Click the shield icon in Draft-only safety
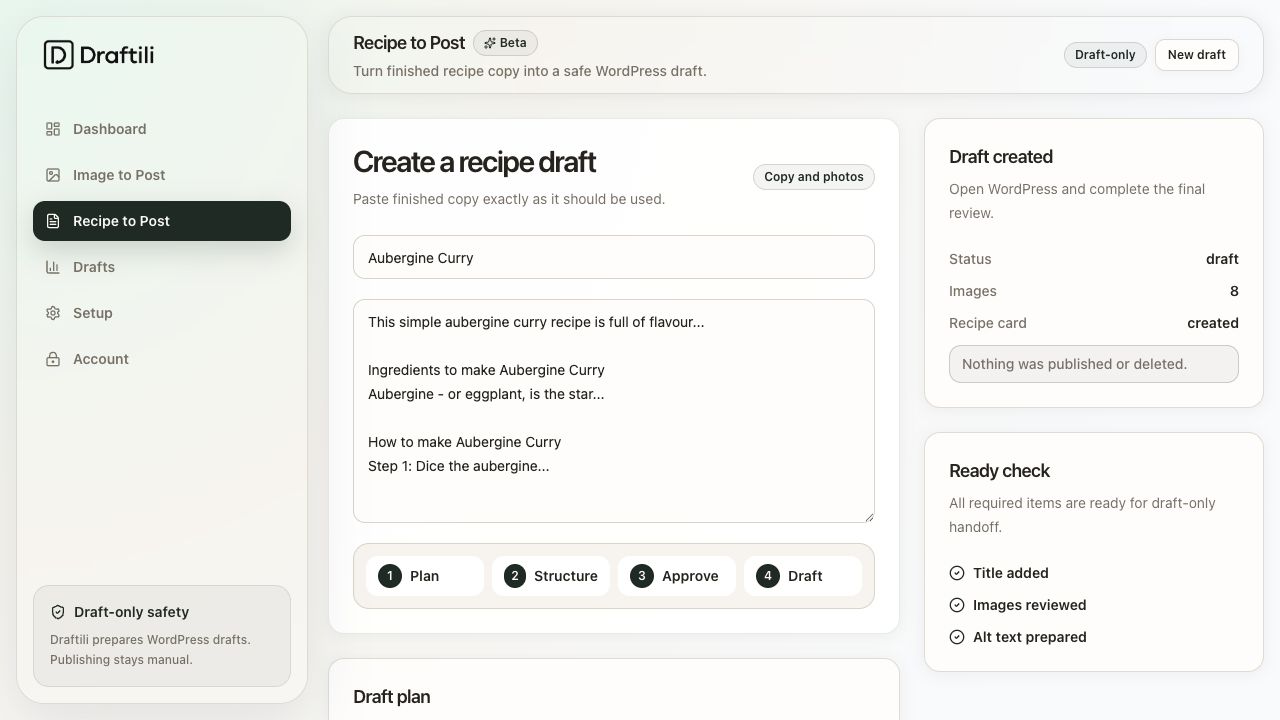This screenshot has width=1280, height=720. tap(58, 612)
